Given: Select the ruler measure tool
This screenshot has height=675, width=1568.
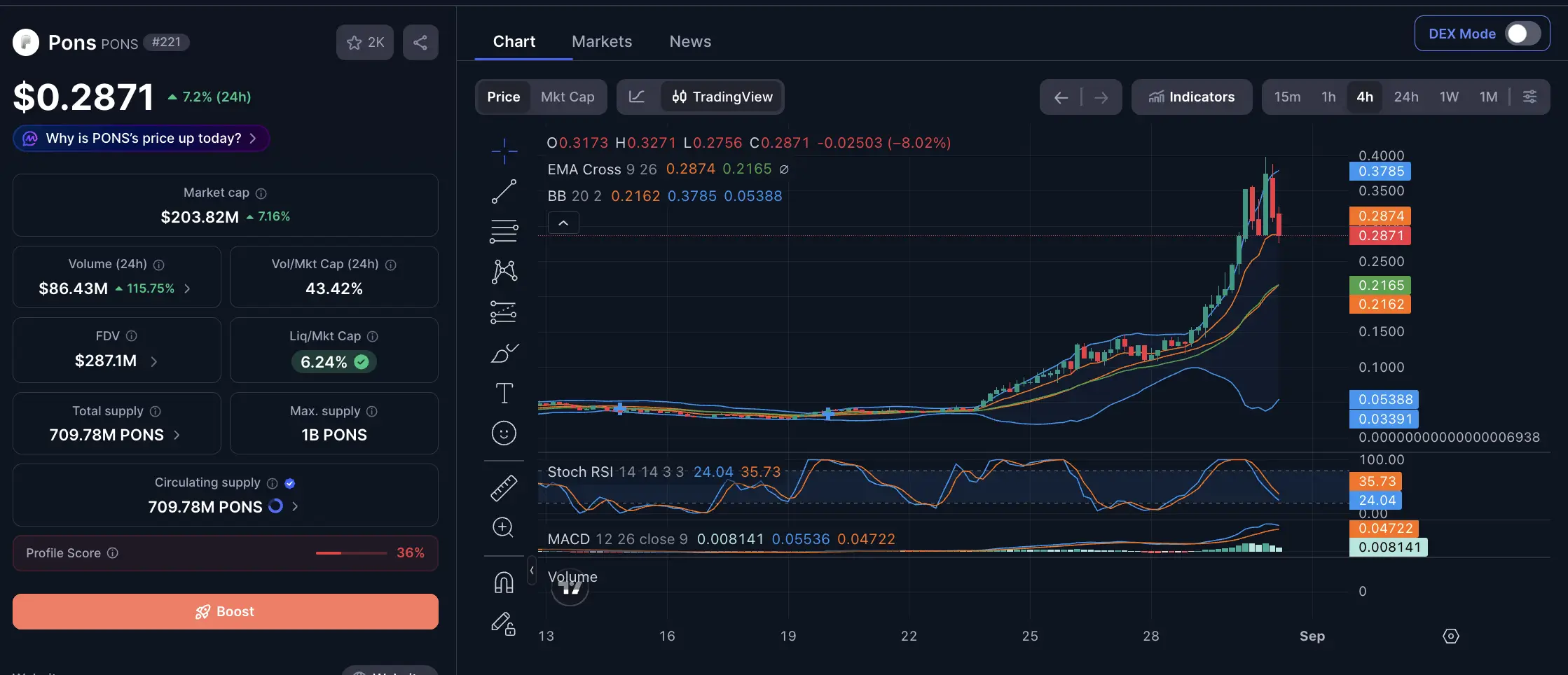Looking at the screenshot, I should coord(504,488).
